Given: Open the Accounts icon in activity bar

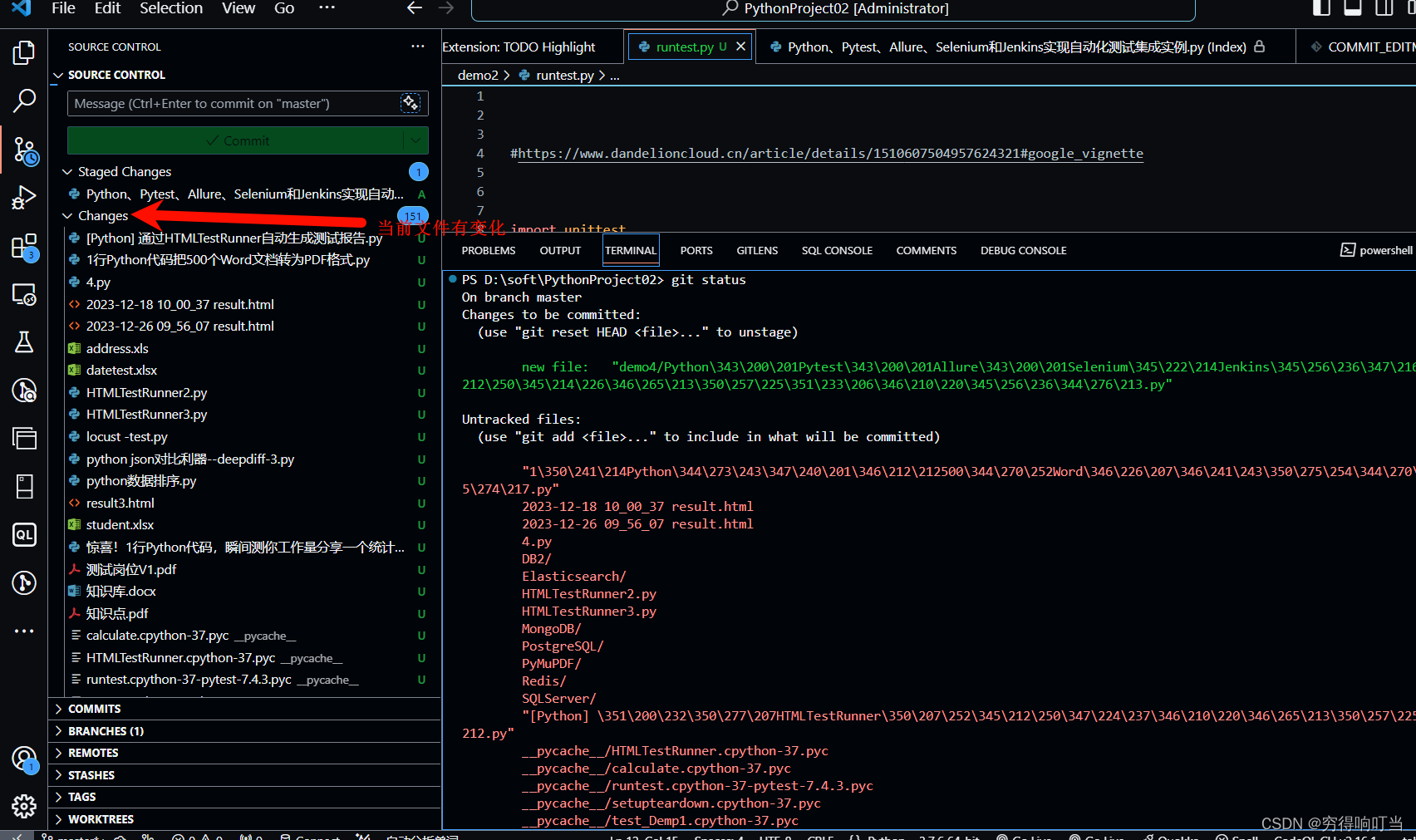Looking at the screenshot, I should tap(23, 758).
